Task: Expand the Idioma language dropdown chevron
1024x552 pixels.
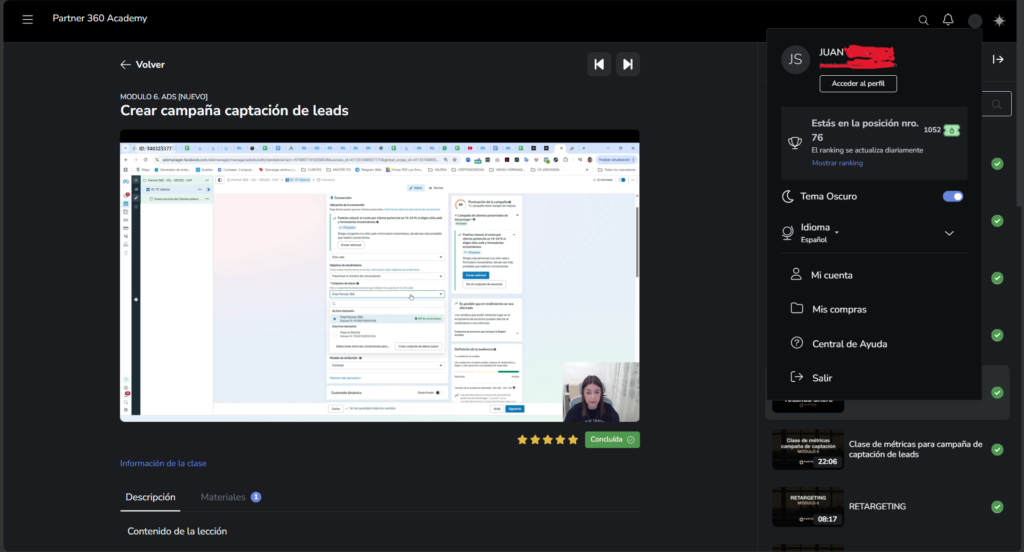Action: tap(949, 233)
